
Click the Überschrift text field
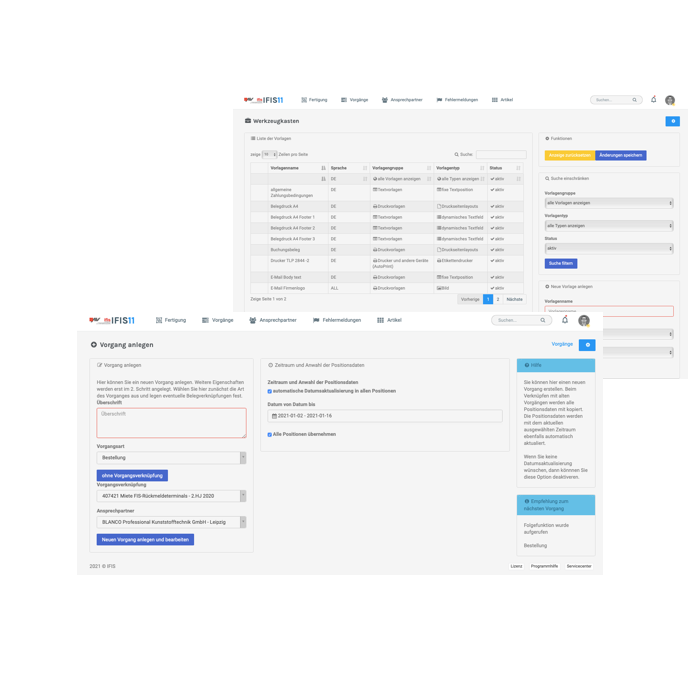170,422
